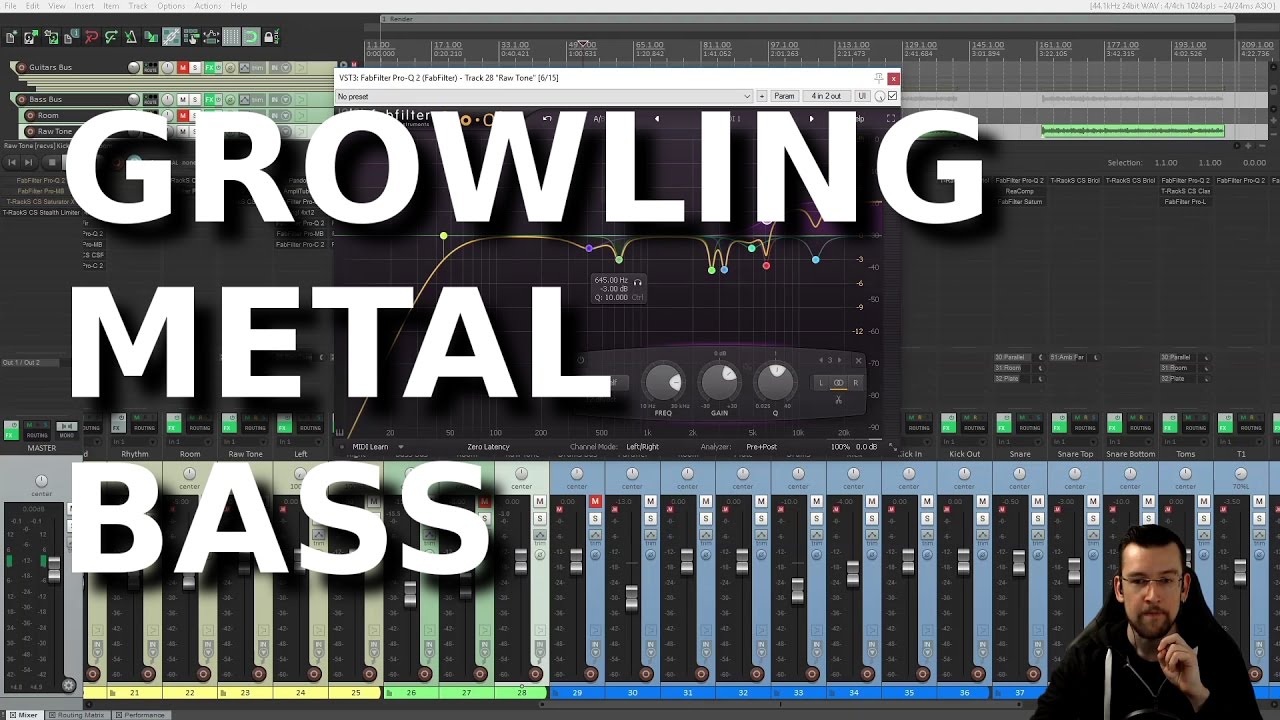Viewport: 1280px width, 720px height.
Task: Open the FX chain of Guitars Bus
Action: click(209, 68)
